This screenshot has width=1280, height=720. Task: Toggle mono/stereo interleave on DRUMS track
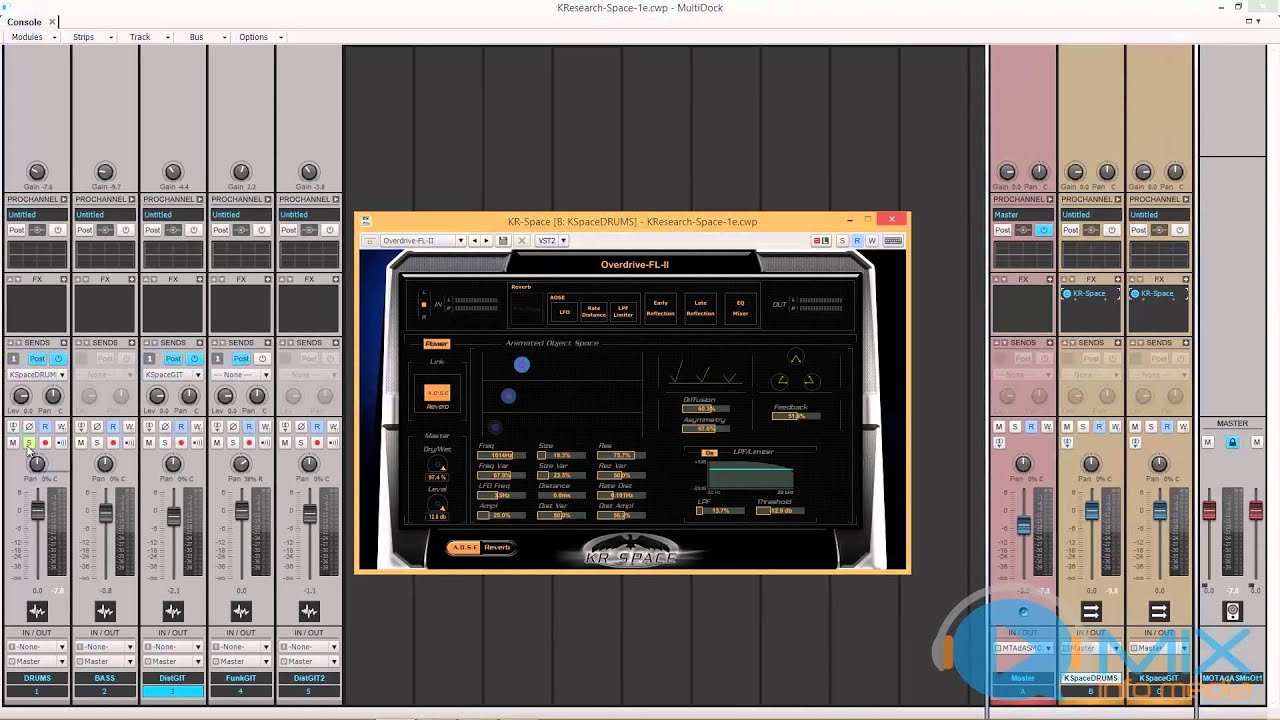[13, 427]
